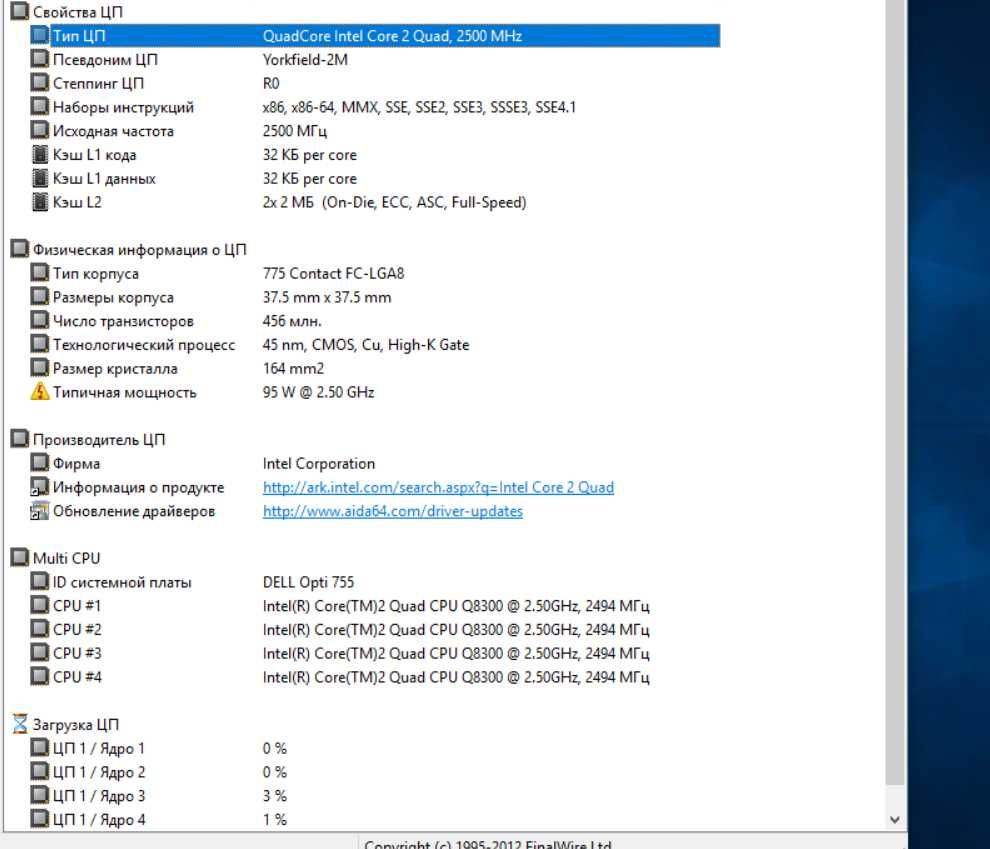
Task: Click the chip icon beside 'CPU #1'
Action: [40, 605]
